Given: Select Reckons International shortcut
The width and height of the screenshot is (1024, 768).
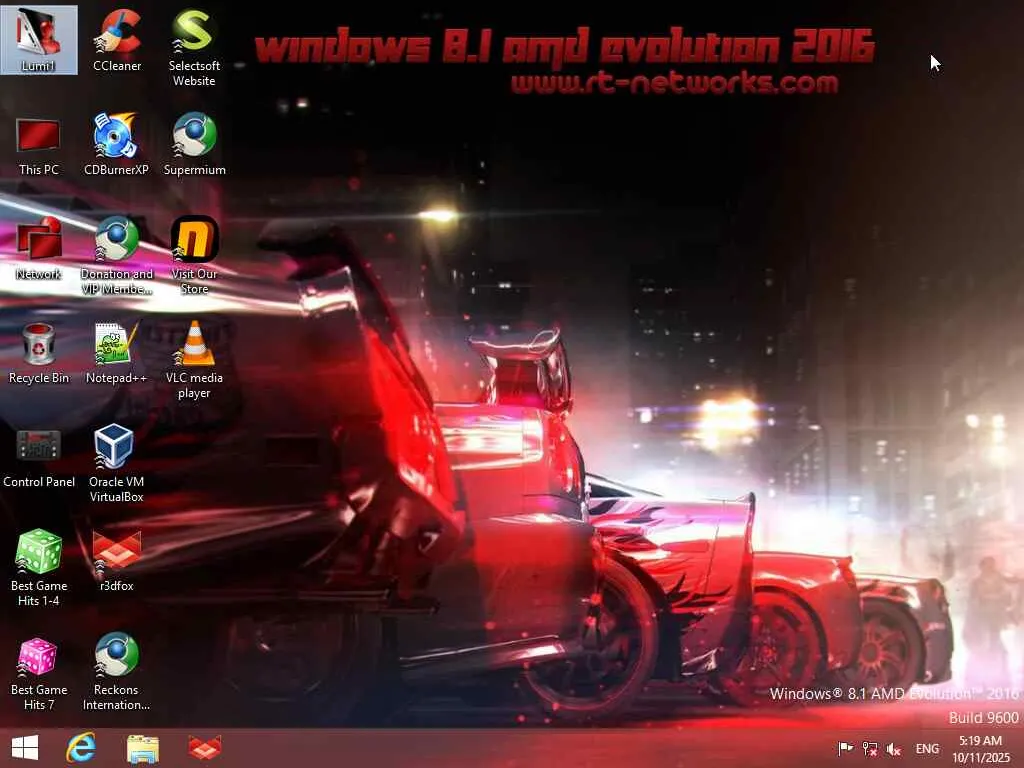Looking at the screenshot, I should [x=116, y=673].
